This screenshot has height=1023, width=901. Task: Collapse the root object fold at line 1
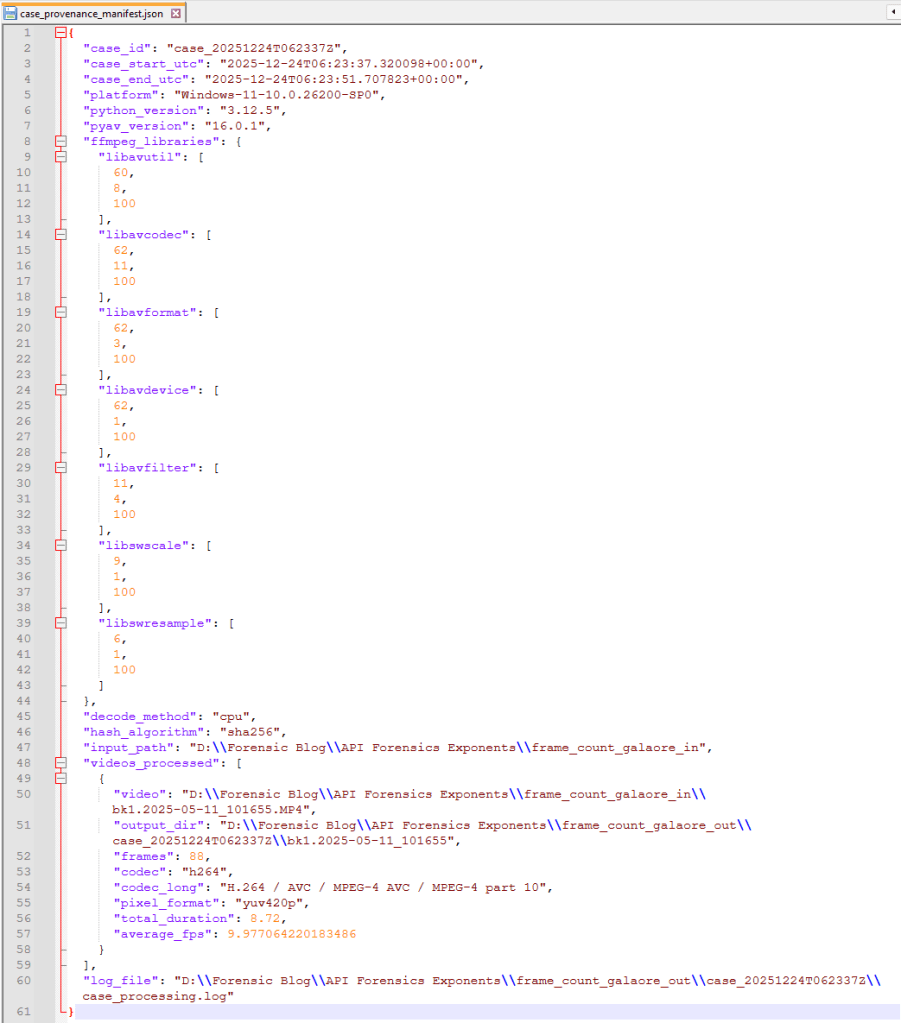pyautogui.click(x=61, y=32)
